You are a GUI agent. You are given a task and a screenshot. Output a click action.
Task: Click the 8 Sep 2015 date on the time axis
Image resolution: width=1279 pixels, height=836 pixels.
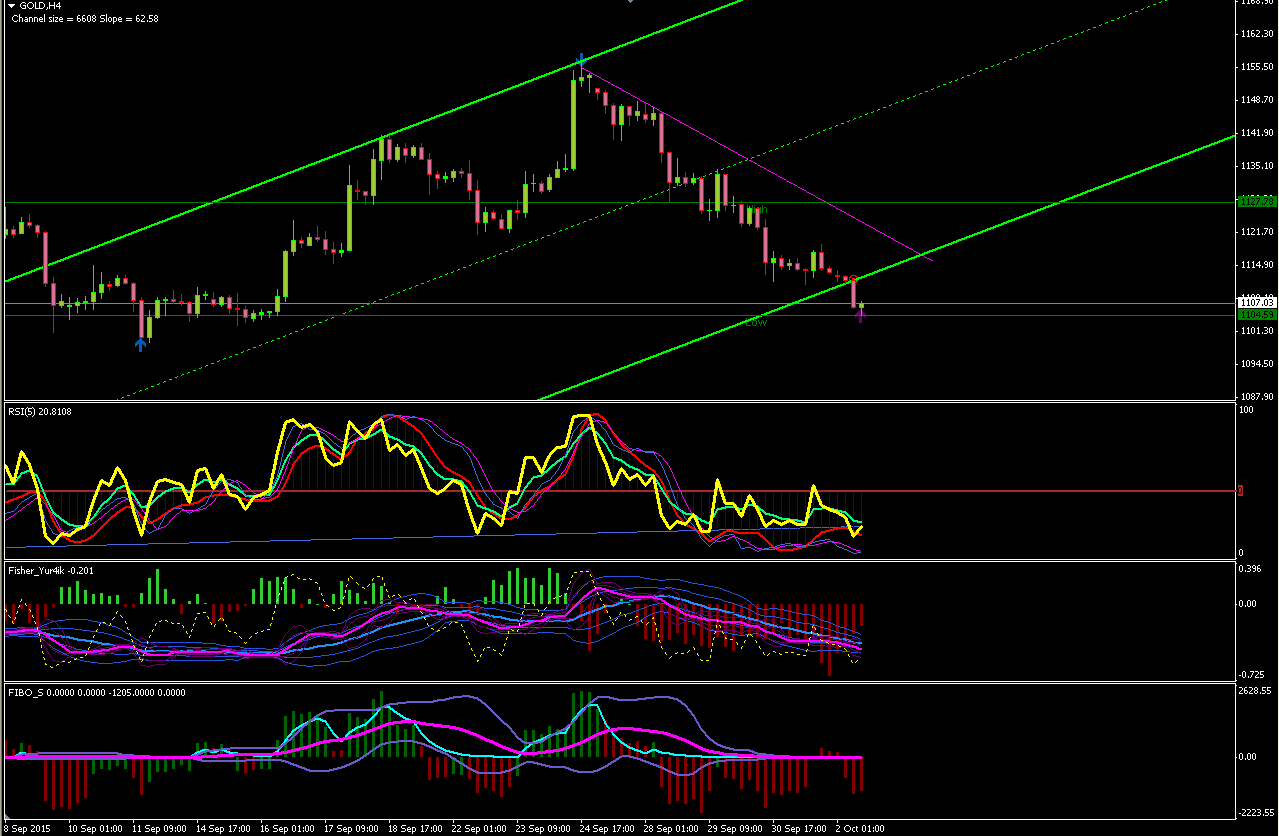click(x=26, y=829)
